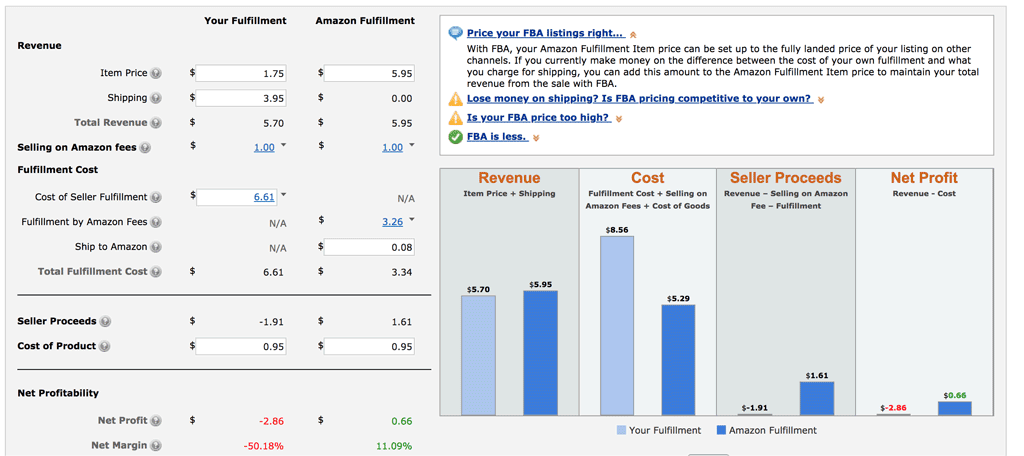Click warning icon beside Is your FBA price too high
The height and width of the screenshot is (456, 1024).
(455, 118)
